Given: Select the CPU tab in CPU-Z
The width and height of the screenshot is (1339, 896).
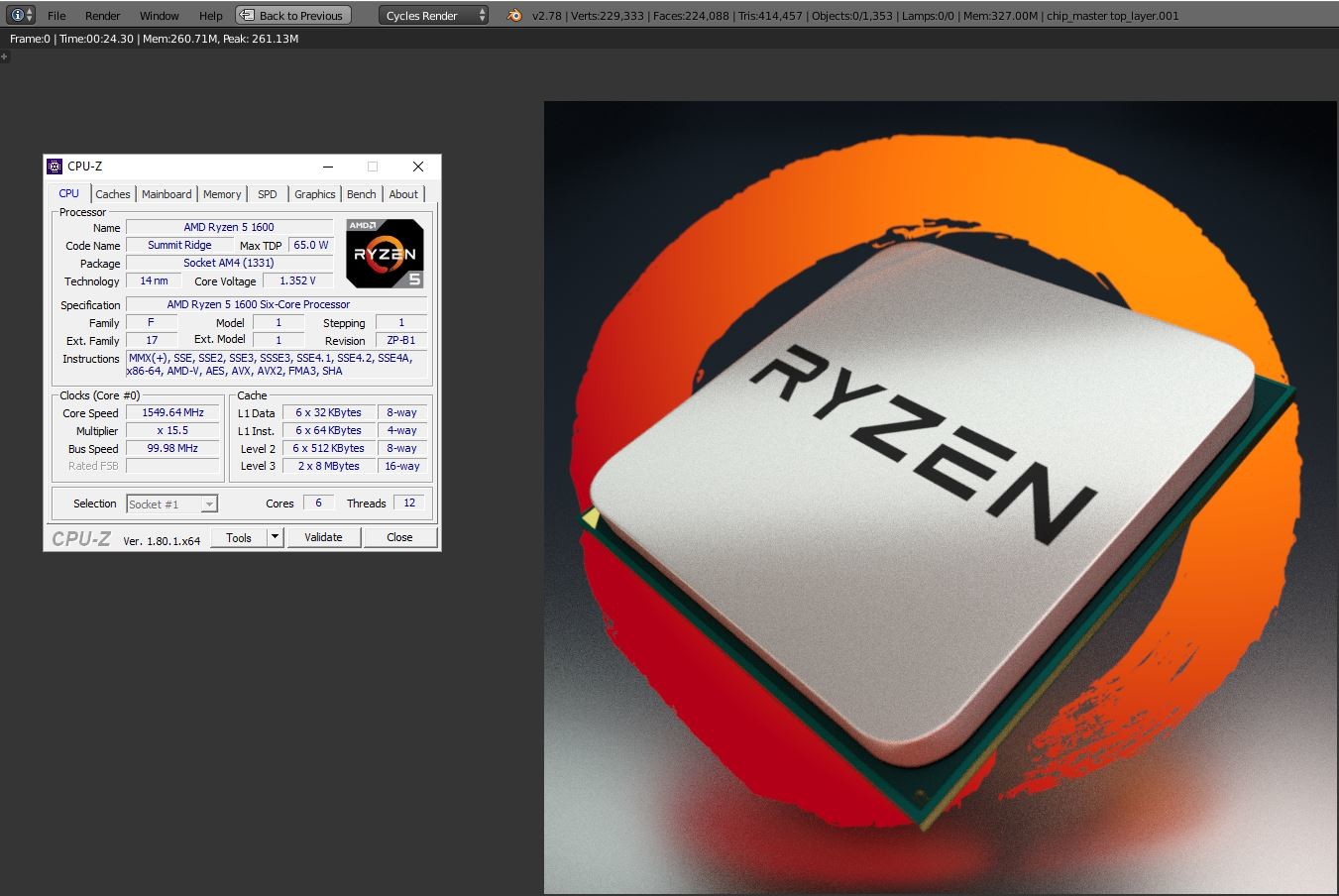Looking at the screenshot, I should coord(69,193).
